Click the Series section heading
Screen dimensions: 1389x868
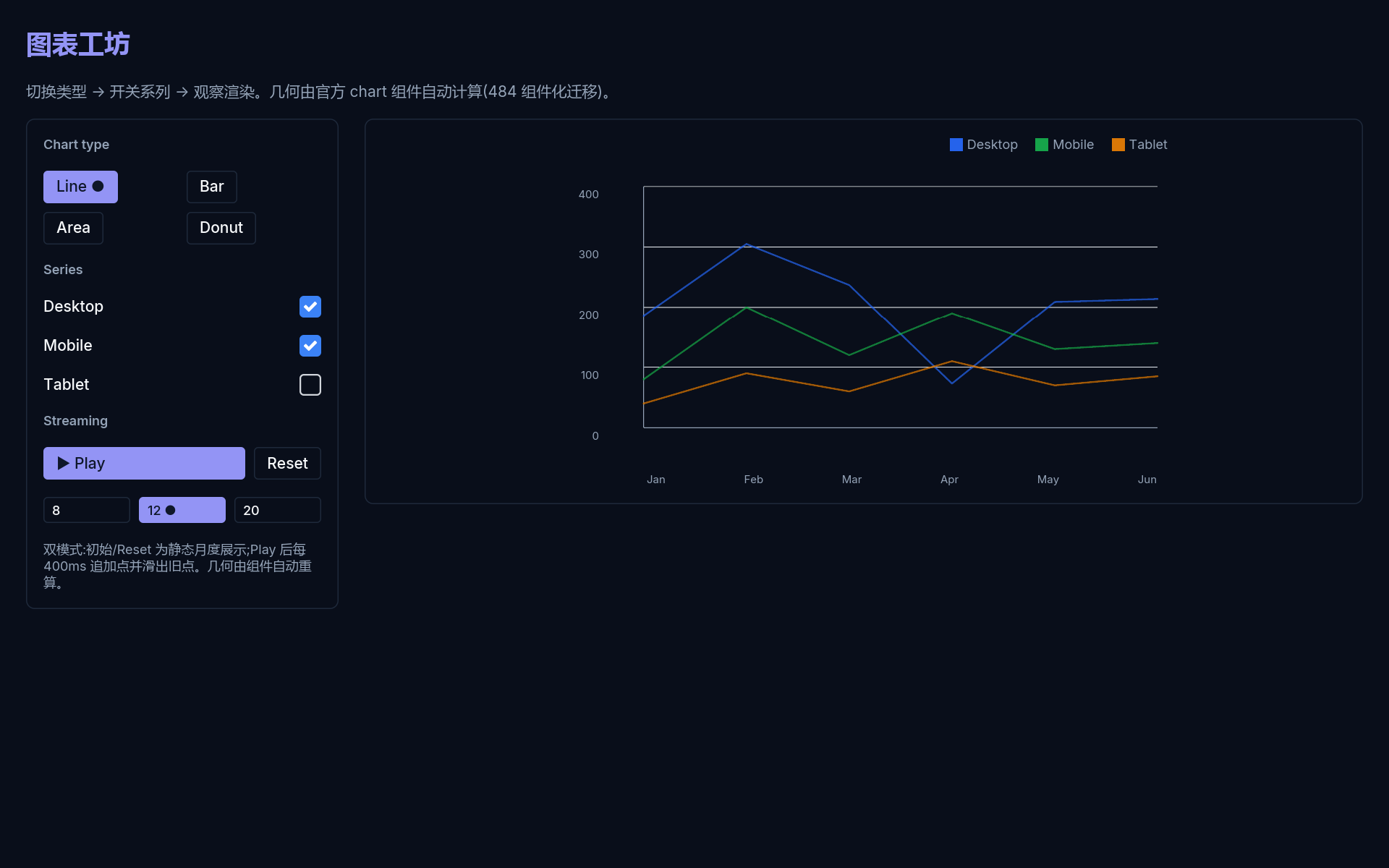click(x=63, y=270)
